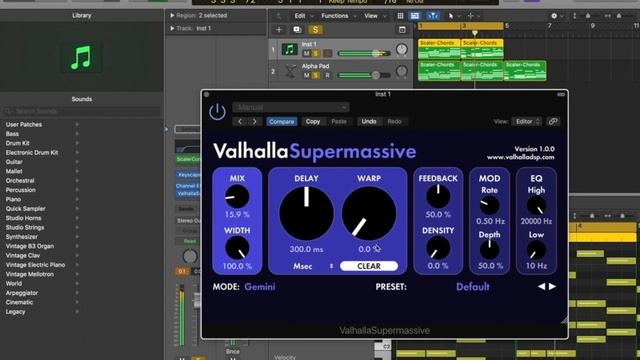Click the tracks area settings gear icon
Image resolution: width=640 pixels, height=360 pixels.
pyautogui.click(x=554, y=16)
